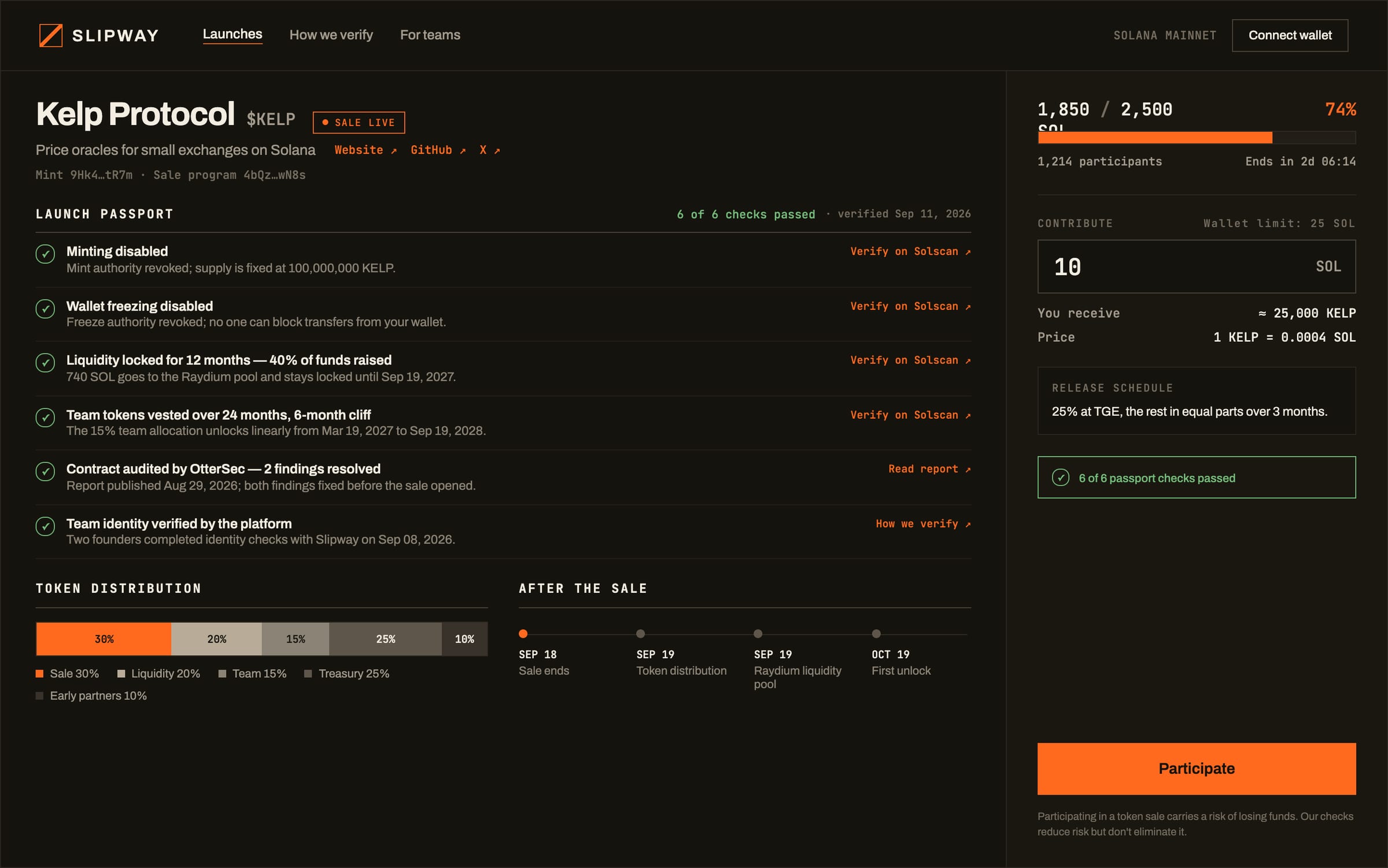1388x868 pixels.
Task: Click the Wallet freezing disabled check icon
Action: pyautogui.click(x=45, y=308)
